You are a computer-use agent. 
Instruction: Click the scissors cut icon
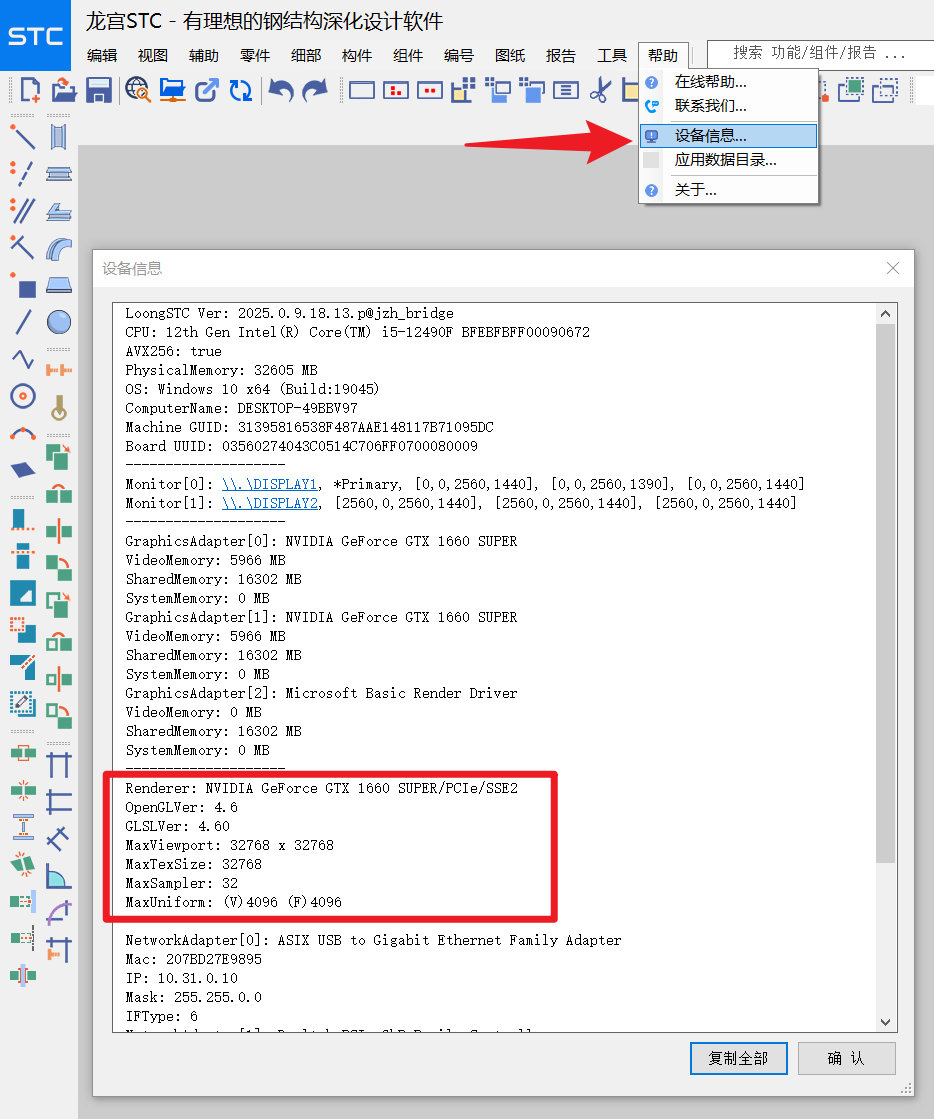click(599, 91)
